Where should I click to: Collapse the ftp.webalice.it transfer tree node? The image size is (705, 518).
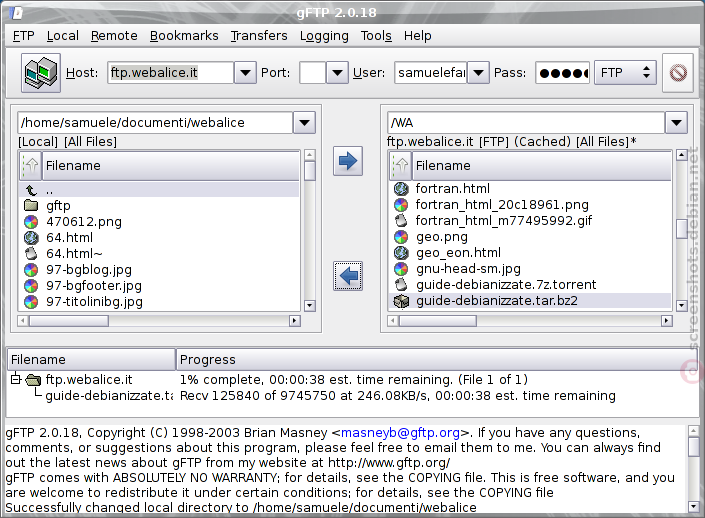[16, 379]
